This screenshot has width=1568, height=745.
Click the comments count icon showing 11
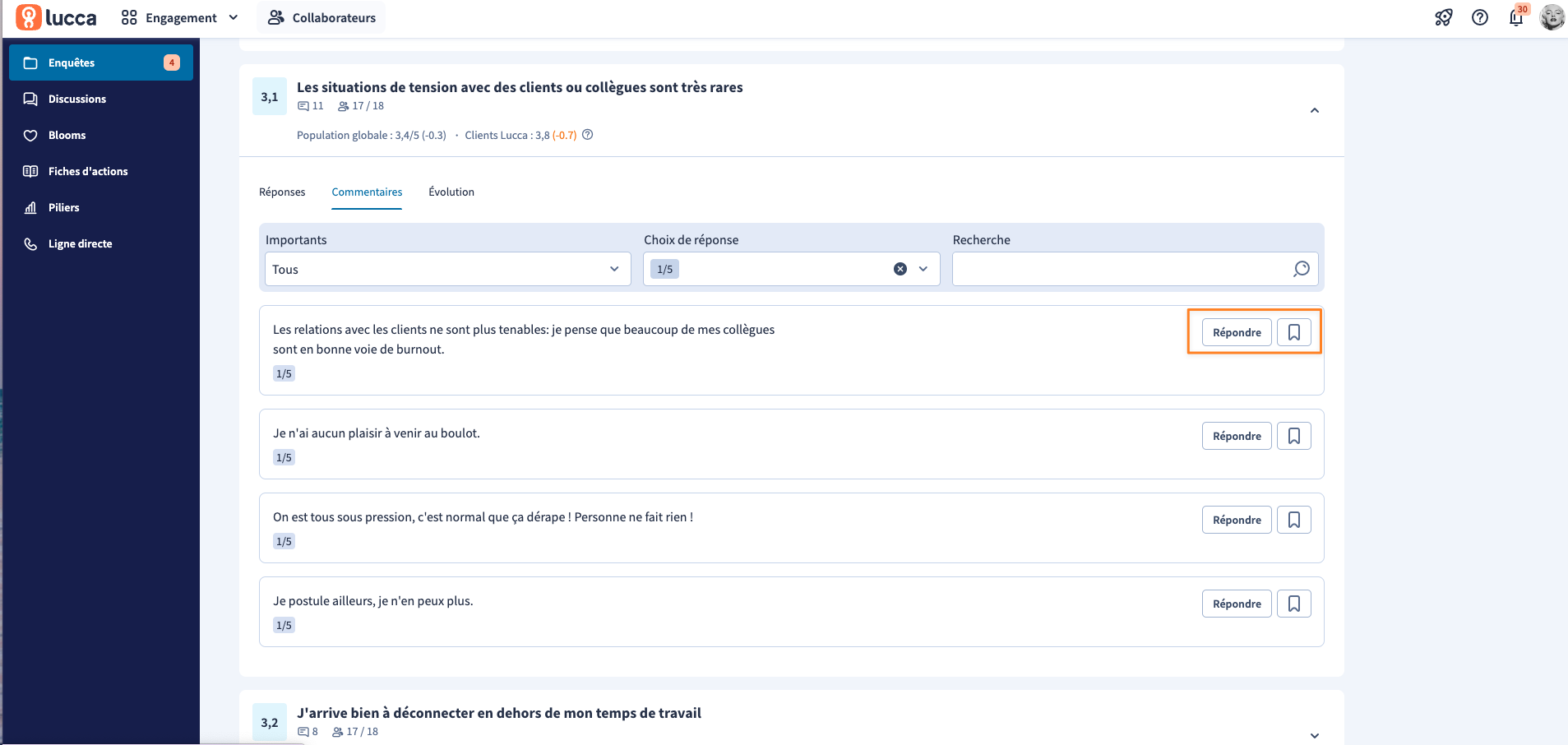303,106
